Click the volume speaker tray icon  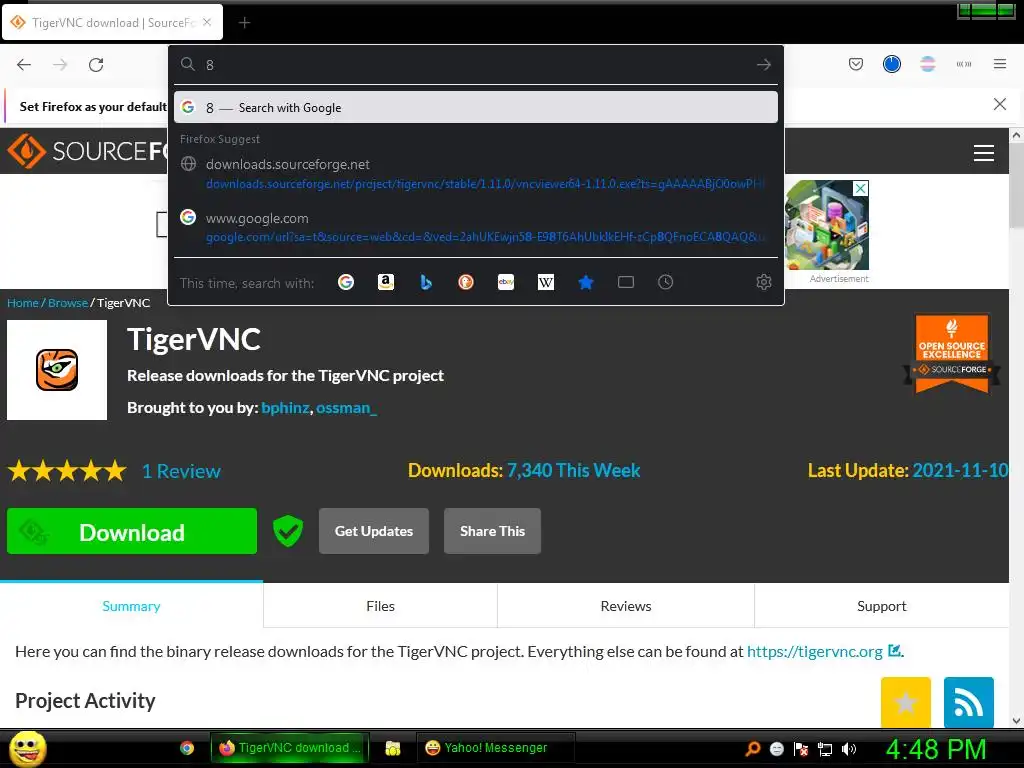point(848,748)
